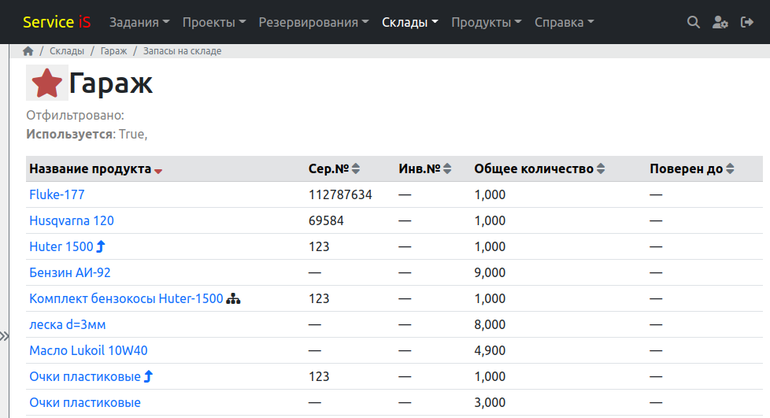Open the Масло Lukoil 10W40 link

pyautogui.click(x=88, y=351)
